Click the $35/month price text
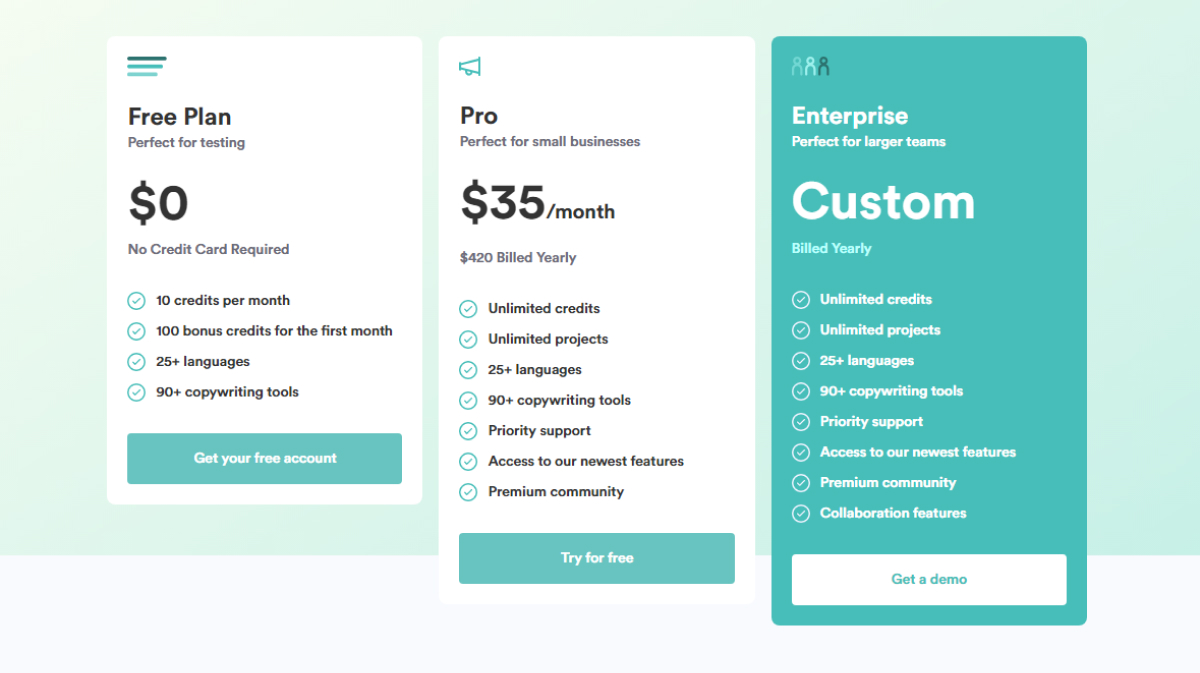Viewport: 1200px width, 673px height. pos(537,204)
